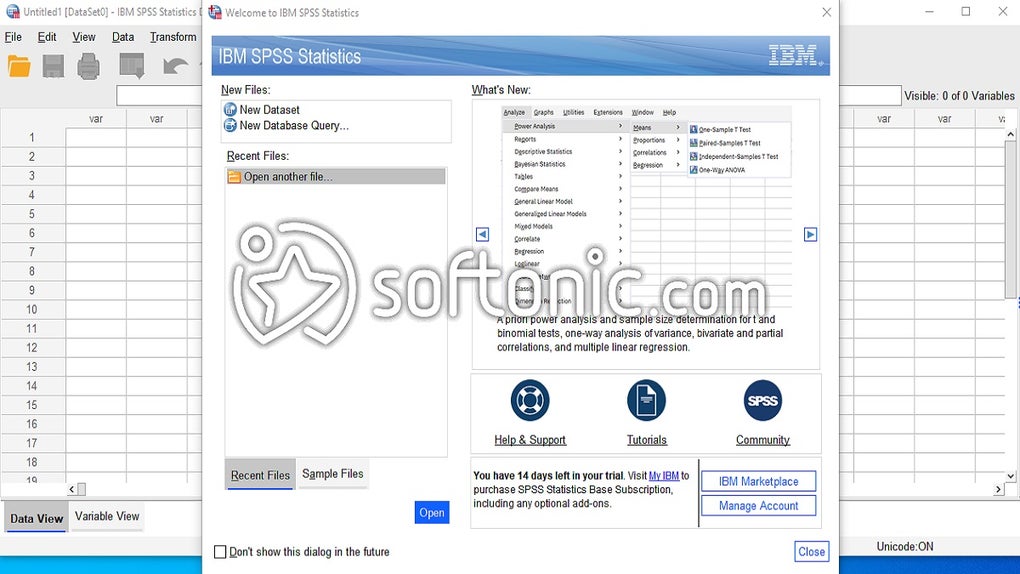The width and height of the screenshot is (1020, 574).
Task: Click the first var column header
Action: click(96, 118)
